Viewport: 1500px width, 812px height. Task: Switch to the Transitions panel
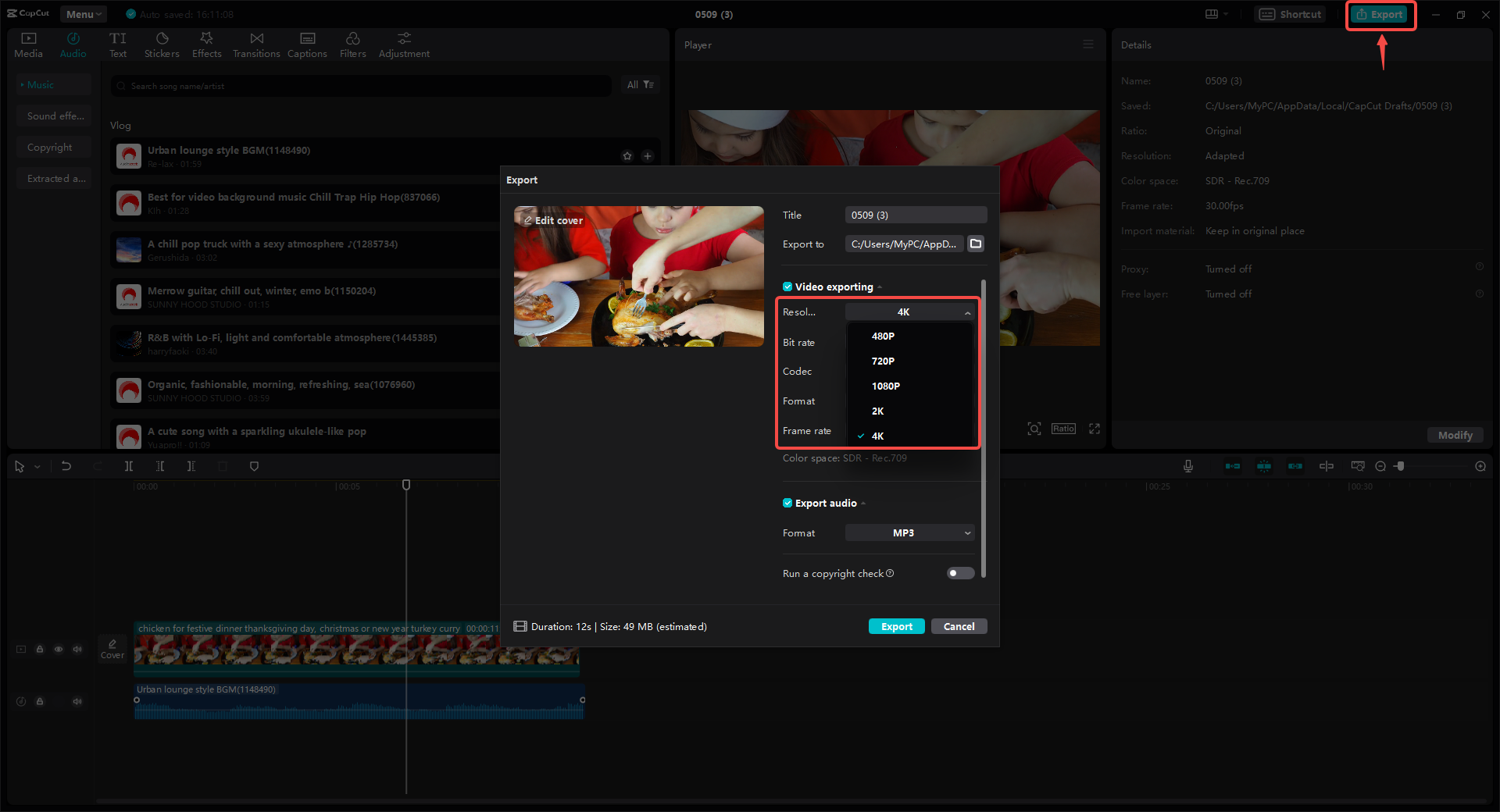(256, 43)
